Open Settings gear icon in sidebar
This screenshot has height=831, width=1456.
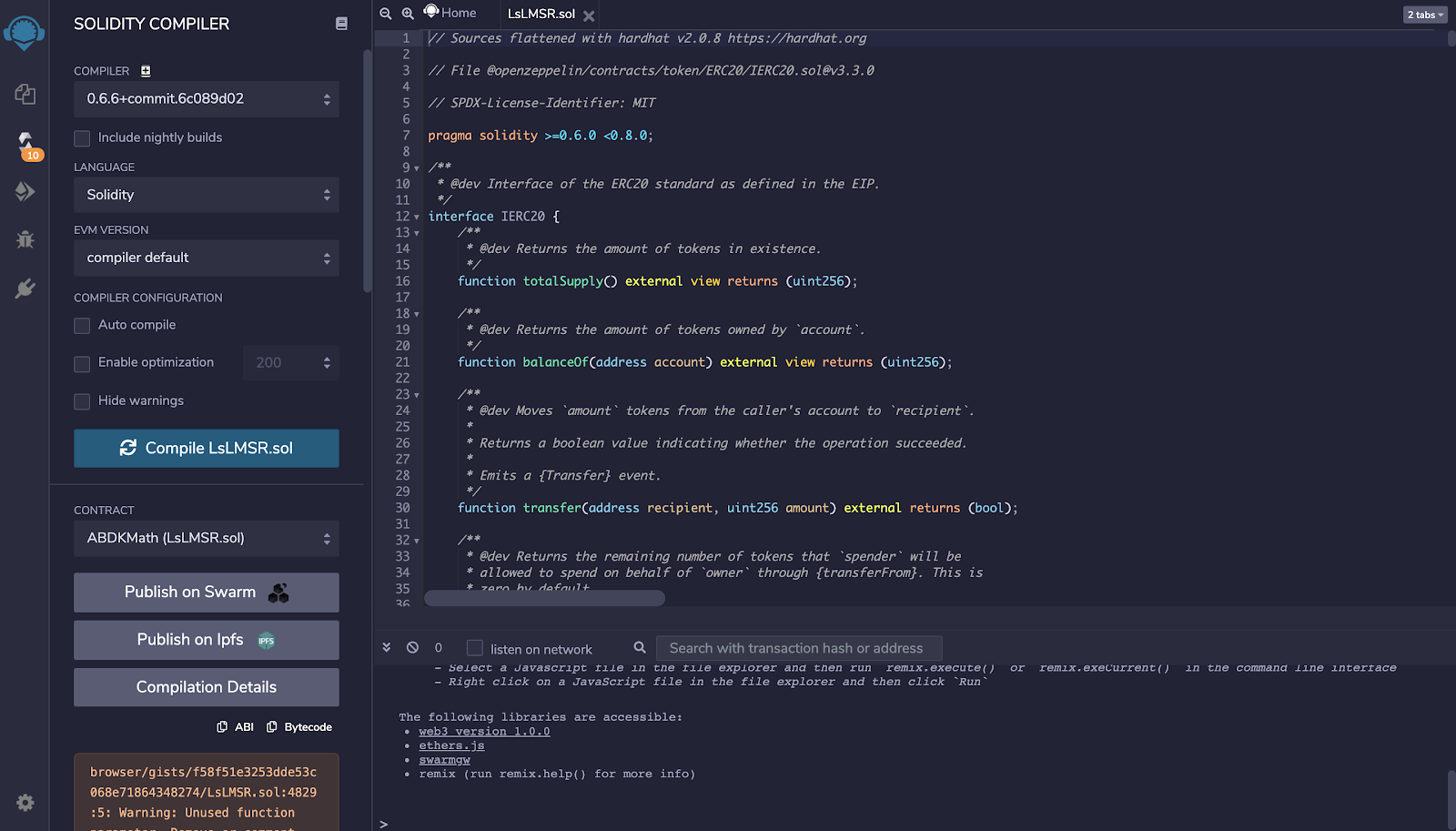click(25, 802)
